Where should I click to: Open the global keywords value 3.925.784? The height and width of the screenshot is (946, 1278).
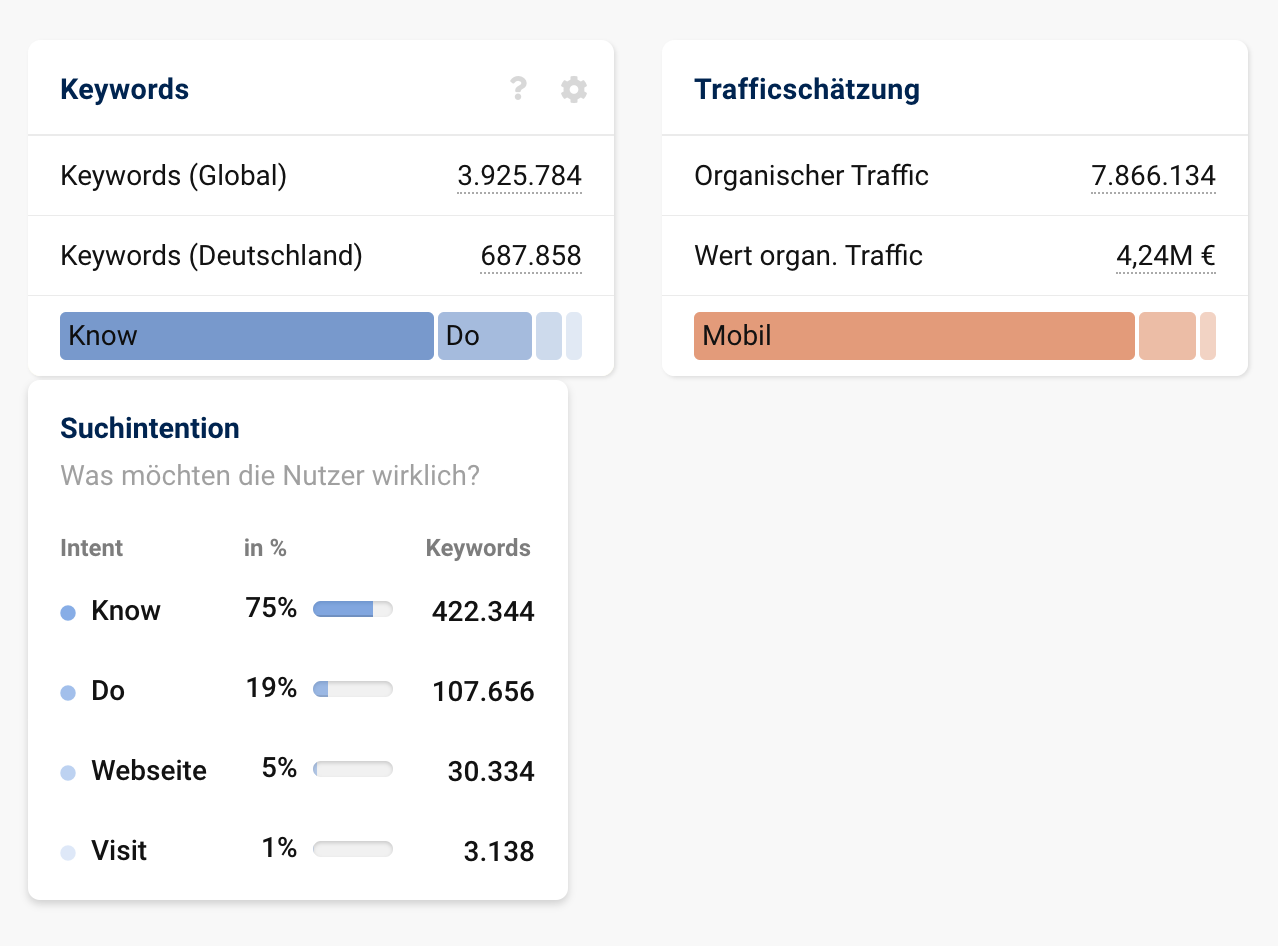pos(519,177)
